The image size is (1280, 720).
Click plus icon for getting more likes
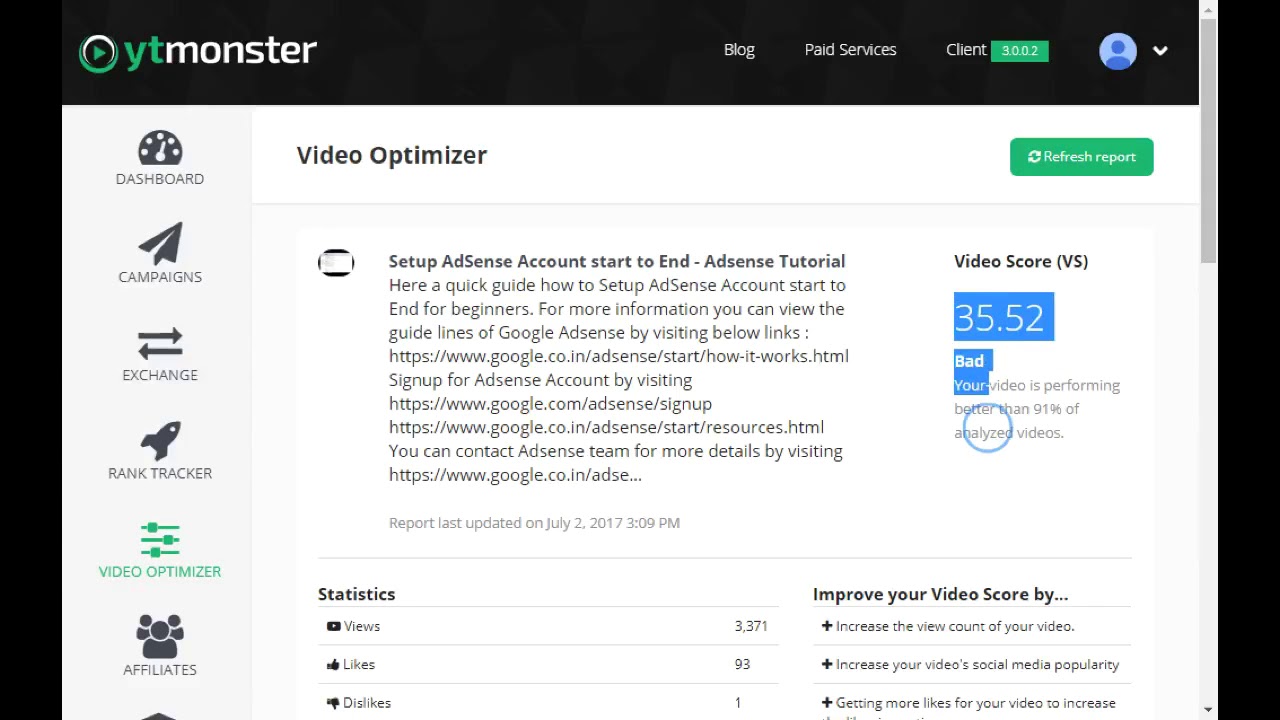(827, 703)
